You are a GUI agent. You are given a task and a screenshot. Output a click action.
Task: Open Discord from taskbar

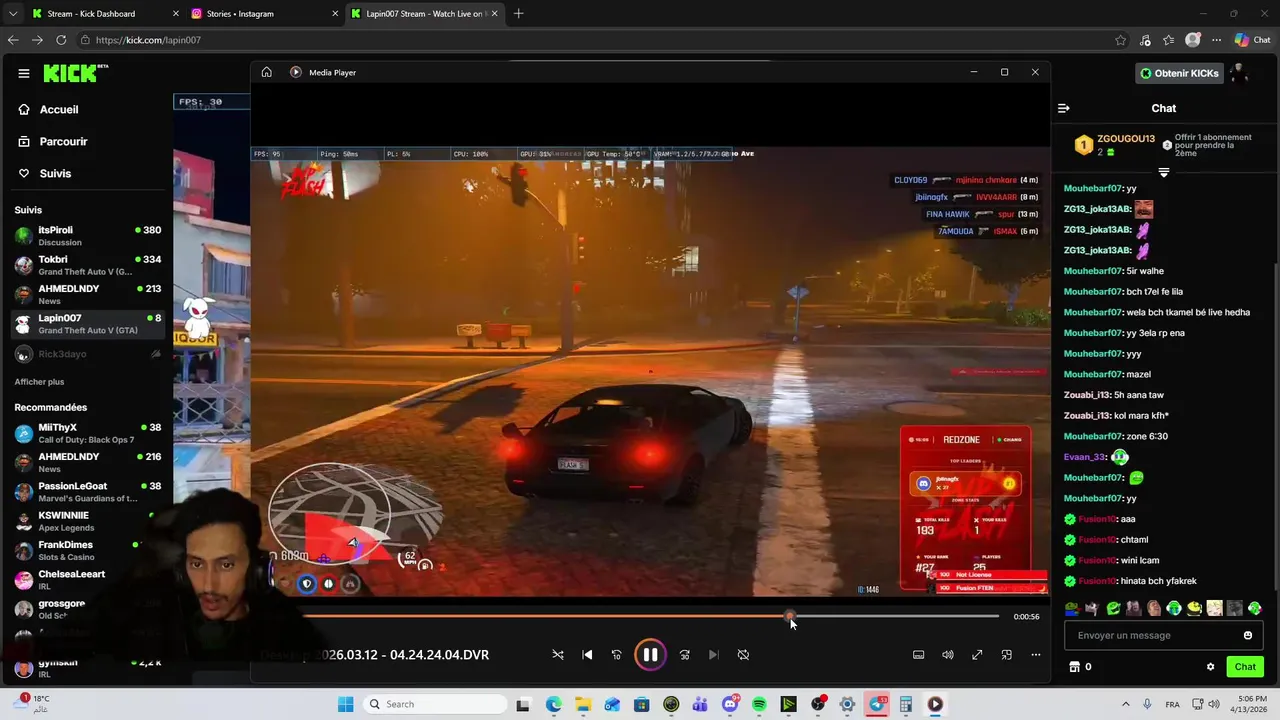point(730,705)
